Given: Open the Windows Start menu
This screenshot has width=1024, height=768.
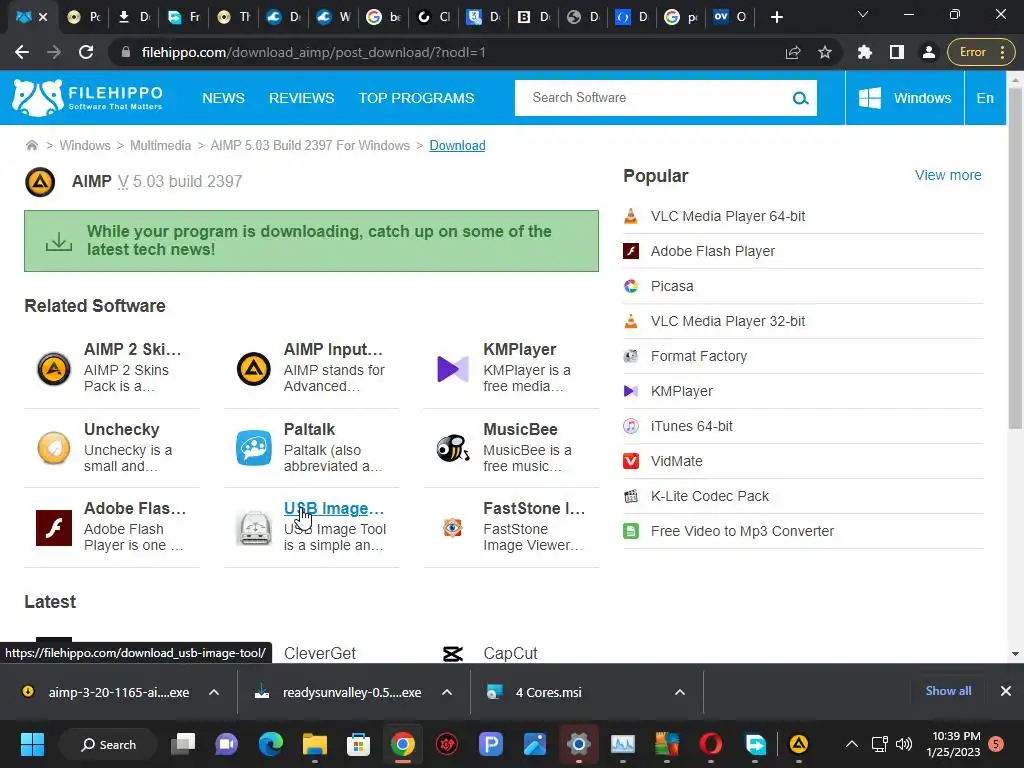Looking at the screenshot, I should [32, 744].
